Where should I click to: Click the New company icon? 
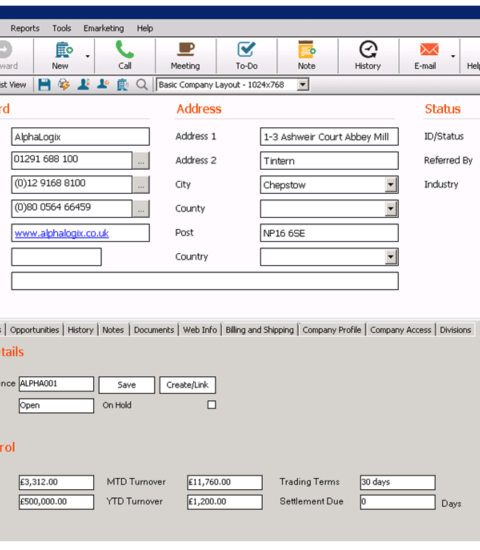64,50
